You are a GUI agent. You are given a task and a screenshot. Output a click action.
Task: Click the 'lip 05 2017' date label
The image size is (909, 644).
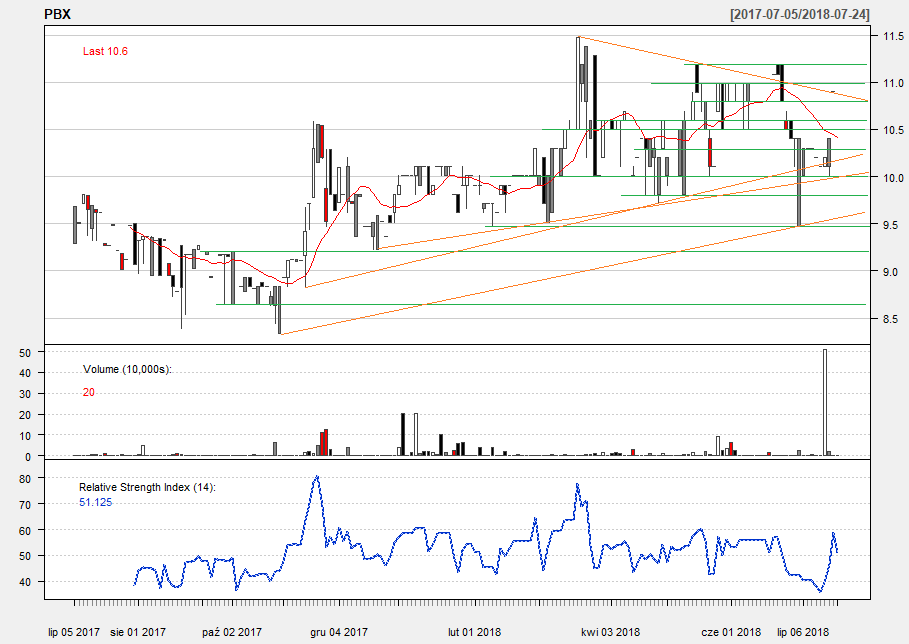pyautogui.click(x=74, y=632)
